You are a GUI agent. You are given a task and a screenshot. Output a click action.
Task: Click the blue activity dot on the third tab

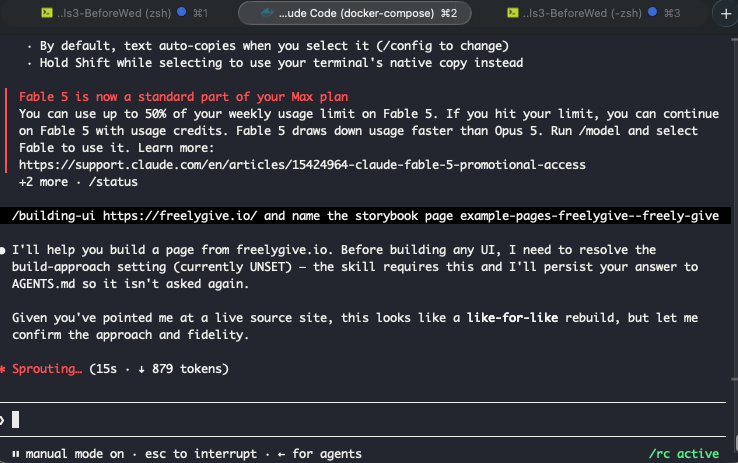[x=652, y=12]
